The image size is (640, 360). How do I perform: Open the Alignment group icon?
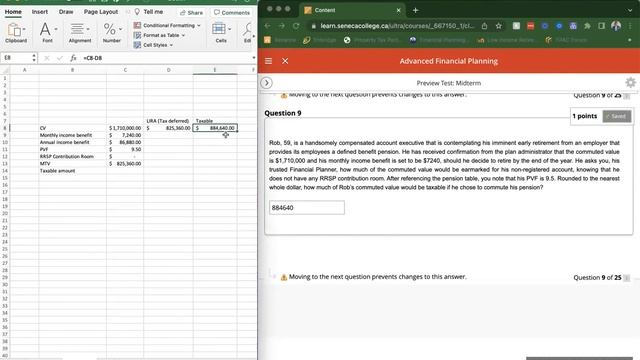(x=77, y=29)
